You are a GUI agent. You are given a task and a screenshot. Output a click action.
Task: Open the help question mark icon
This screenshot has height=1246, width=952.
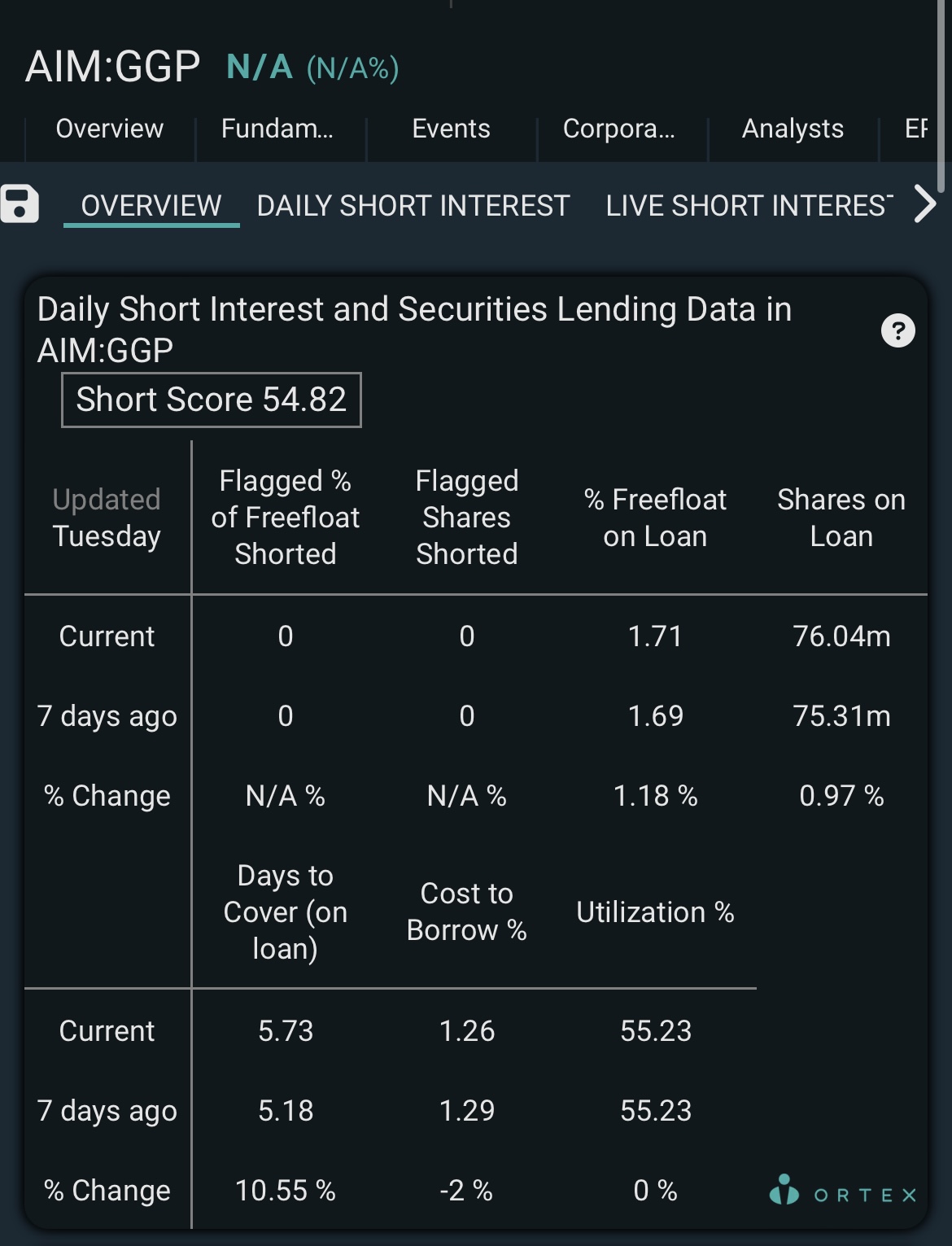[x=898, y=330]
